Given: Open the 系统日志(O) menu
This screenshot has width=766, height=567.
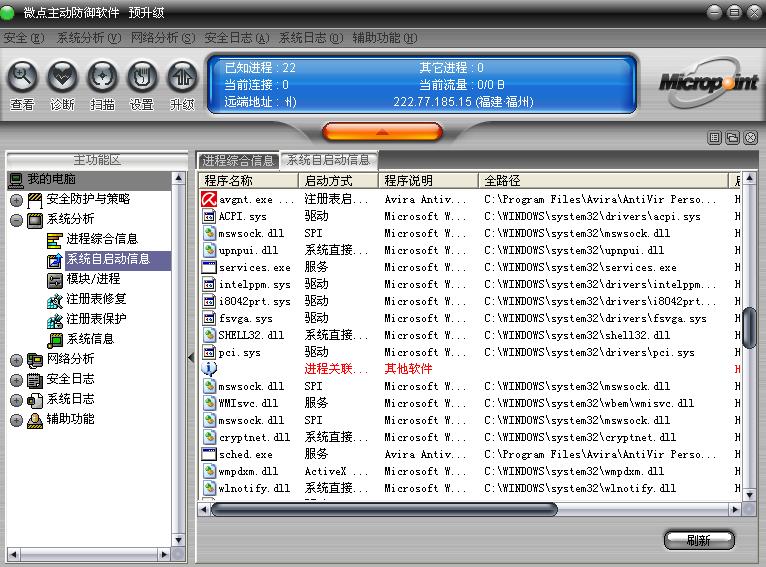Looking at the screenshot, I should pos(311,38).
